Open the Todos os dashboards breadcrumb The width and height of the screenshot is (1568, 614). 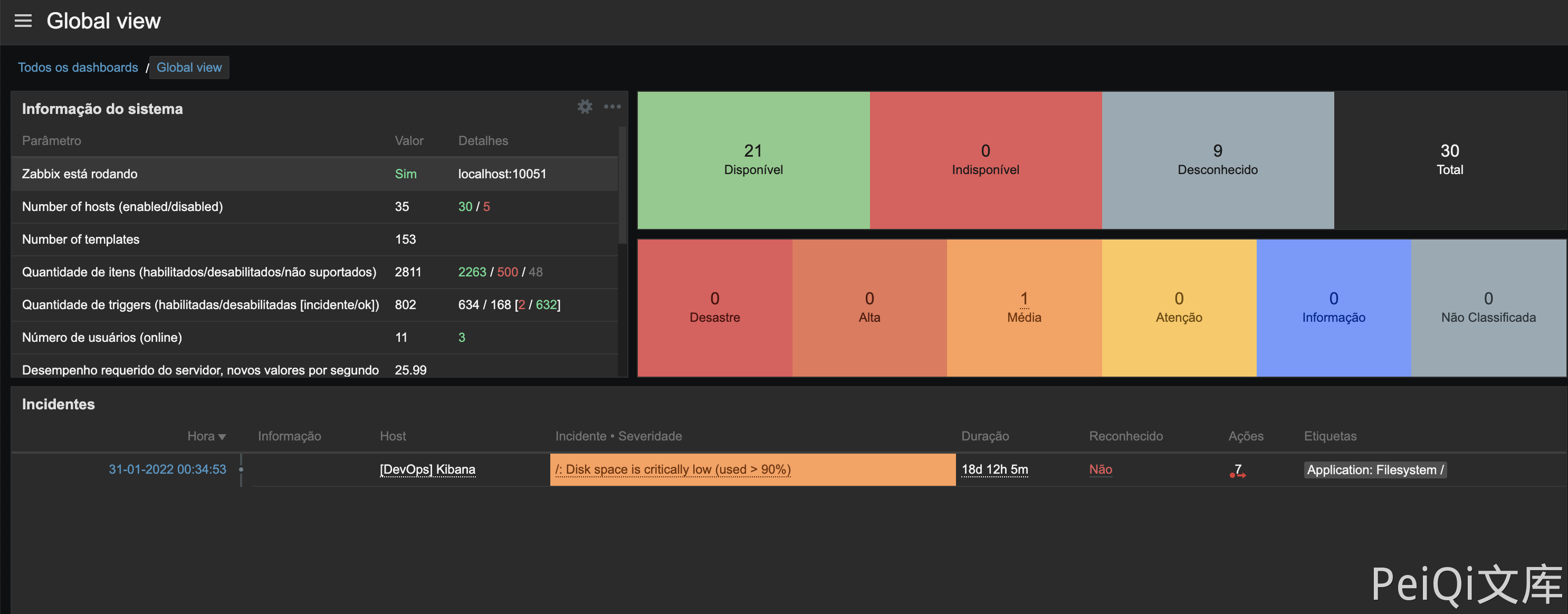tap(78, 68)
